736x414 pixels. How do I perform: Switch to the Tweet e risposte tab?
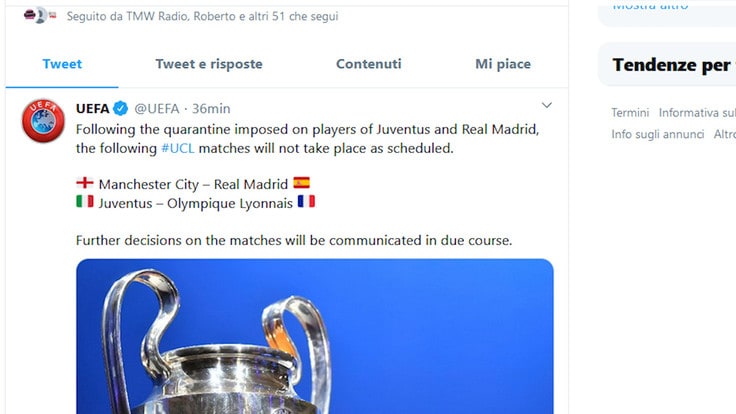(x=209, y=64)
